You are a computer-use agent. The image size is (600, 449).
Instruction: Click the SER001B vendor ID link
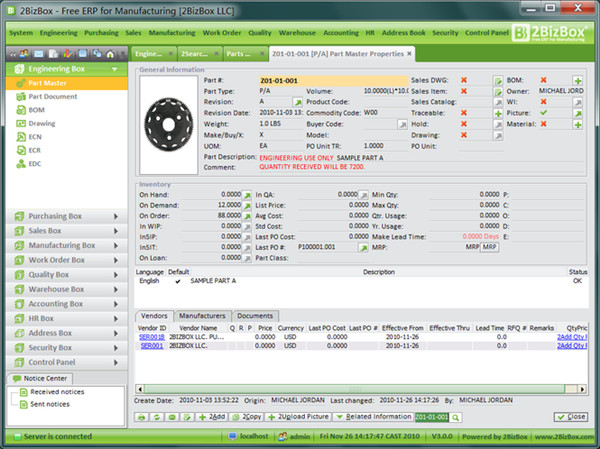pyautogui.click(x=150, y=338)
